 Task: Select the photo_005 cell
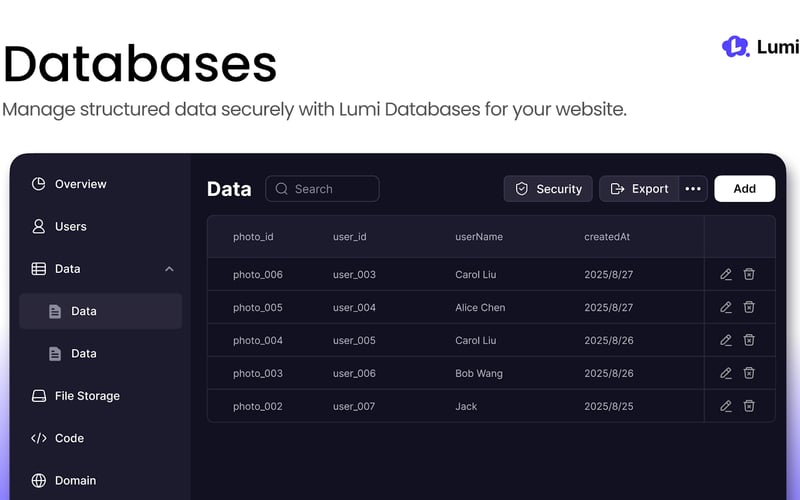pyautogui.click(x=258, y=308)
